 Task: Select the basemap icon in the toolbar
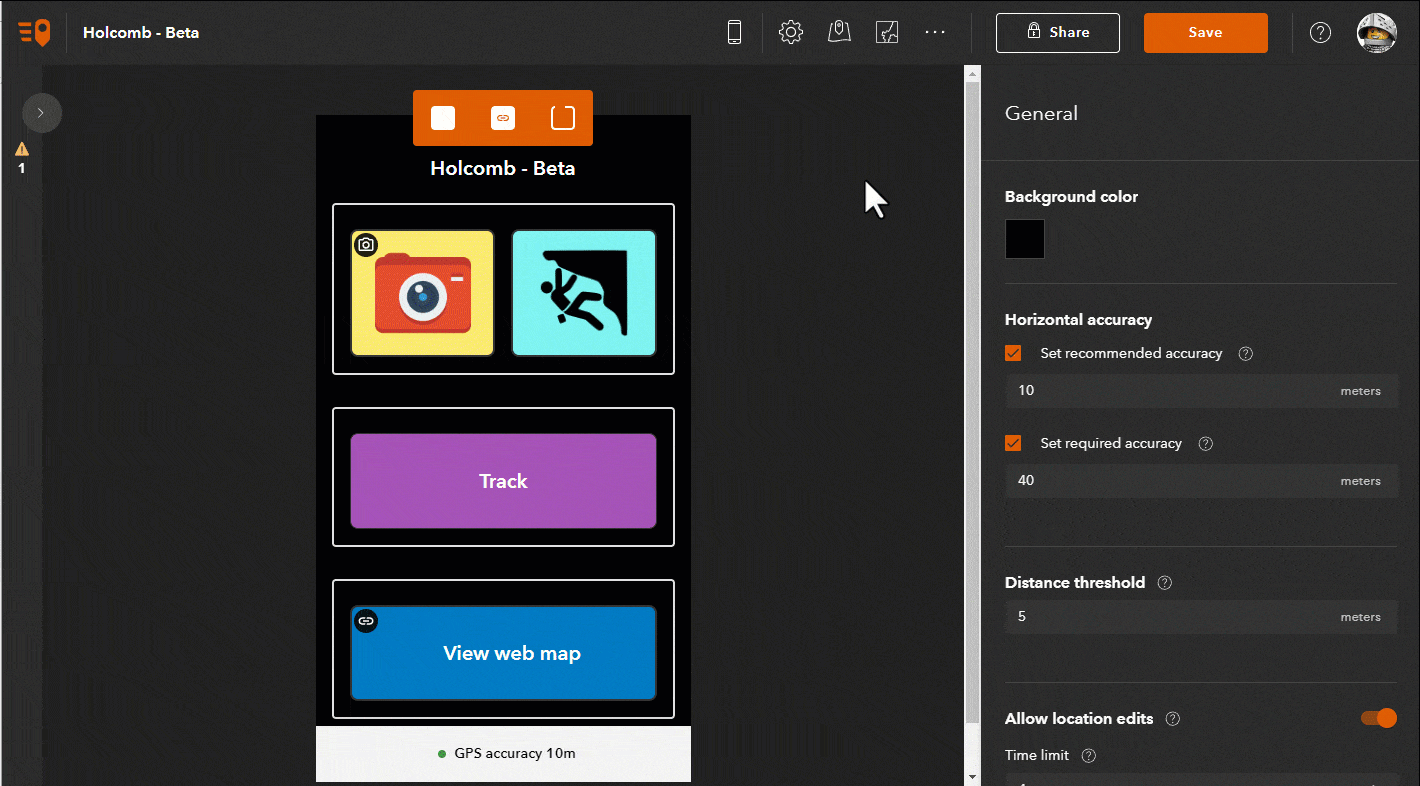887,32
